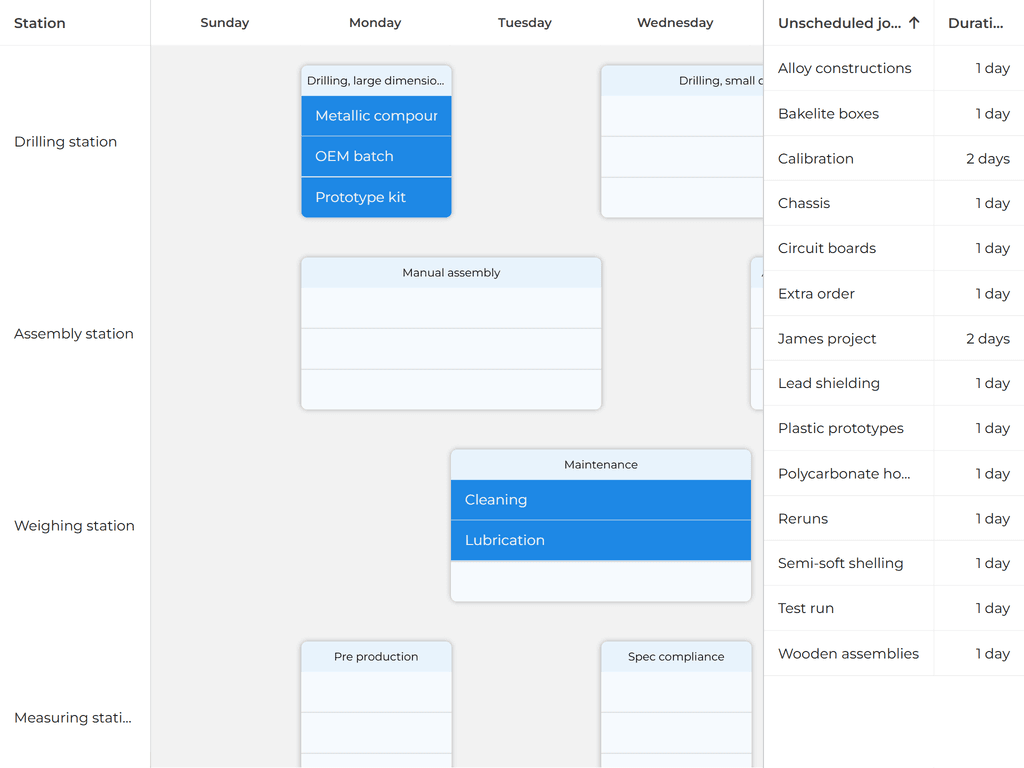Select the Calibration unscheduled job
Screen dimensions: 1024x768
[816, 158]
